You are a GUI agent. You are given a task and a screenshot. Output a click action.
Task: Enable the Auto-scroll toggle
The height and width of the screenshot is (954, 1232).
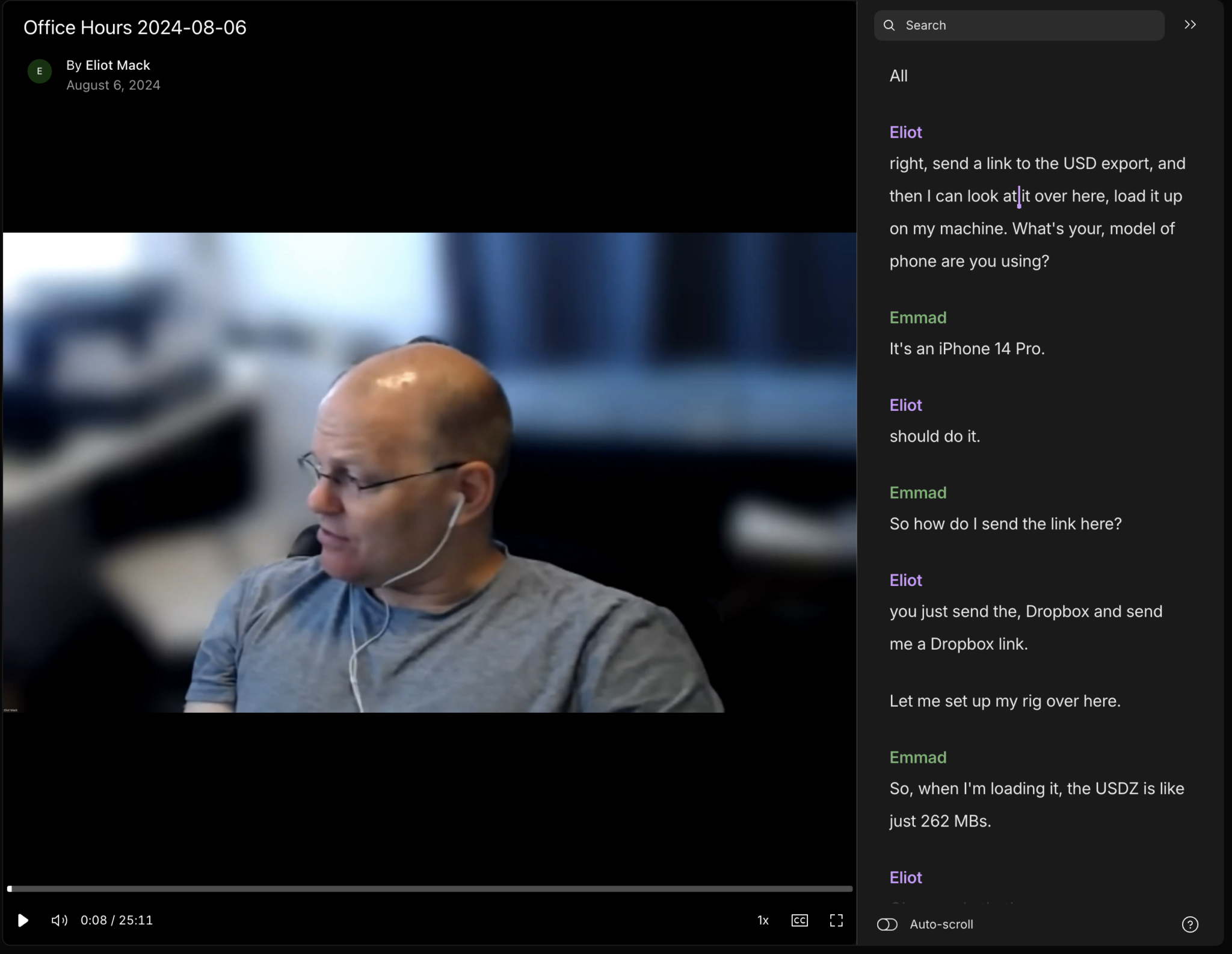[887, 925]
